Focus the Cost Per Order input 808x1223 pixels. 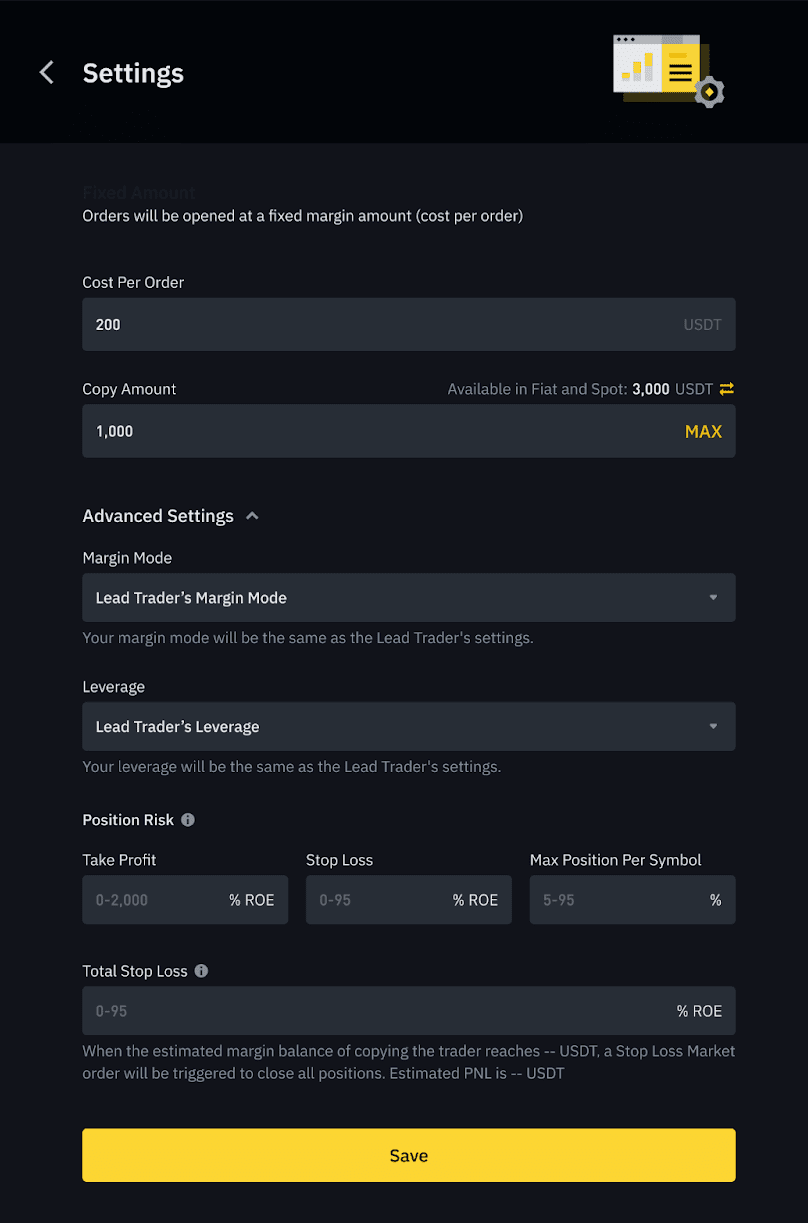[x=380, y=325]
